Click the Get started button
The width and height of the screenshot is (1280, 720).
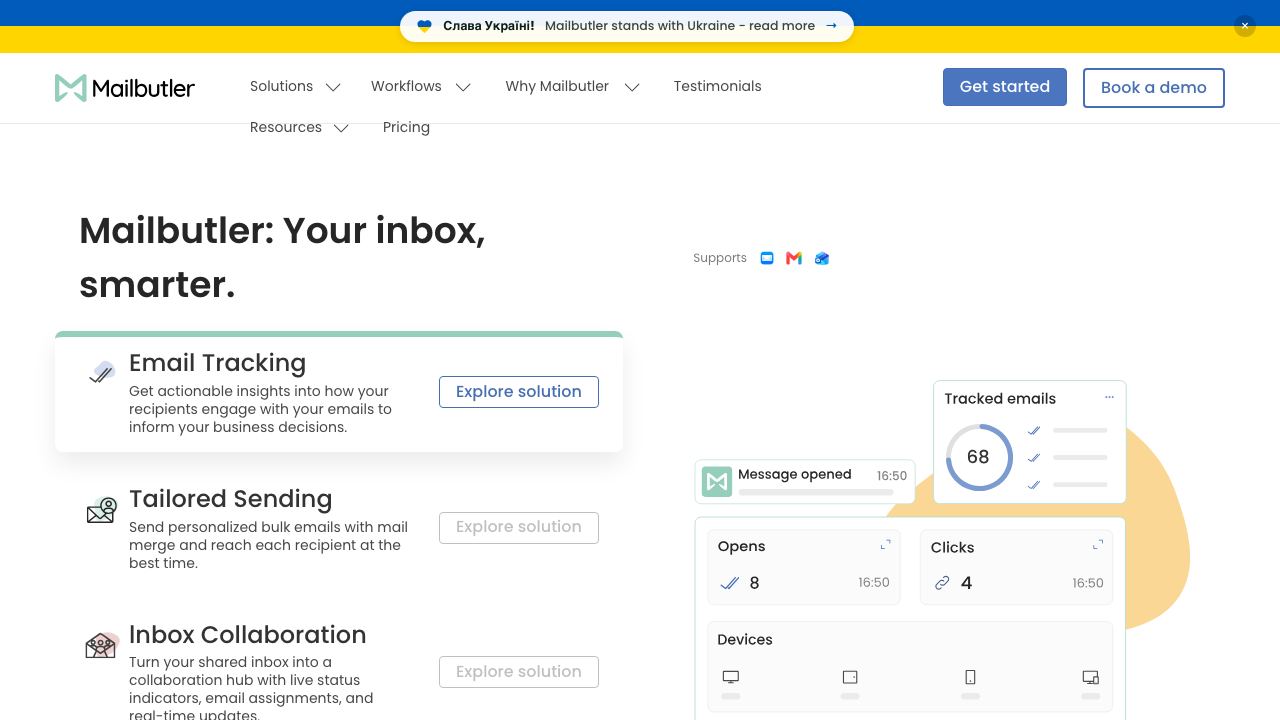click(x=1005, y=87)
